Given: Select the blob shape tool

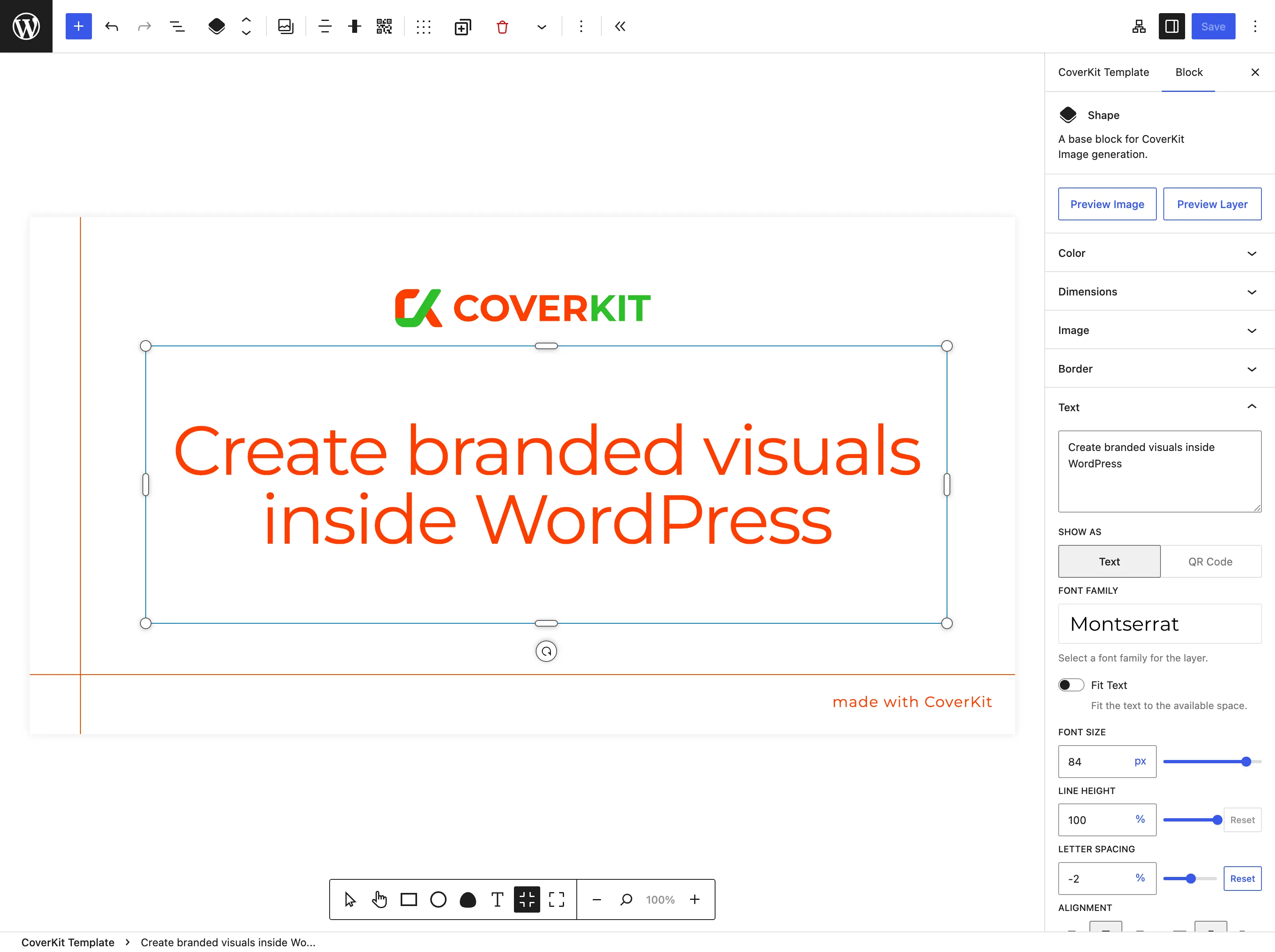Looking at the screenshot, I should 468,899.
